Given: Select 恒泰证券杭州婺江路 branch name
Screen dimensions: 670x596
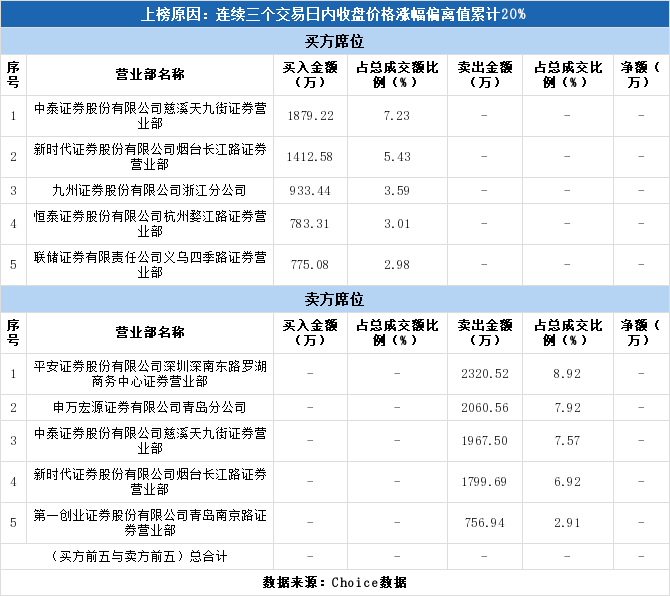Looking at the screenshot, I should pos(150,224).
